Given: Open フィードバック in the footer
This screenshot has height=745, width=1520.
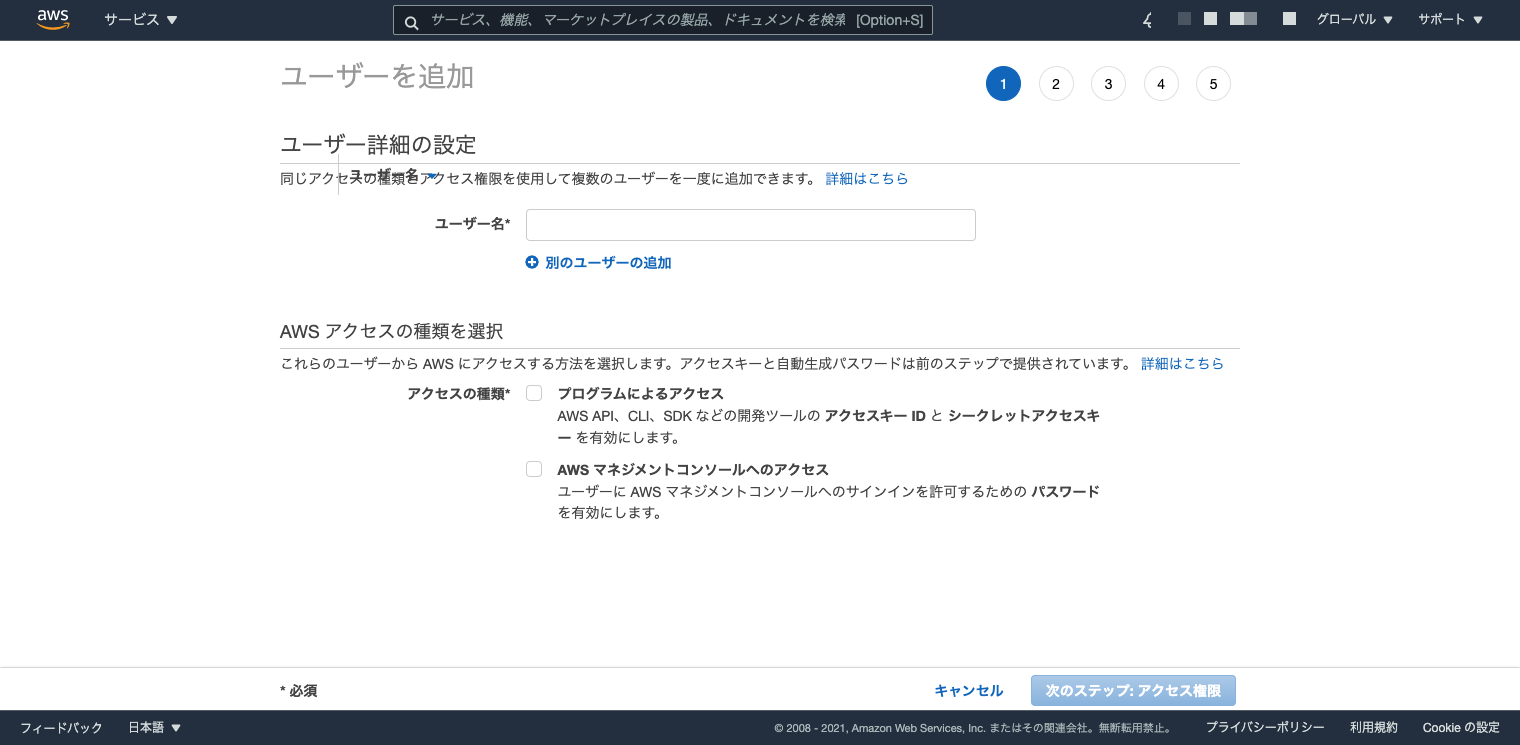Looking at the screenshot, I should [x=61, y=728].
